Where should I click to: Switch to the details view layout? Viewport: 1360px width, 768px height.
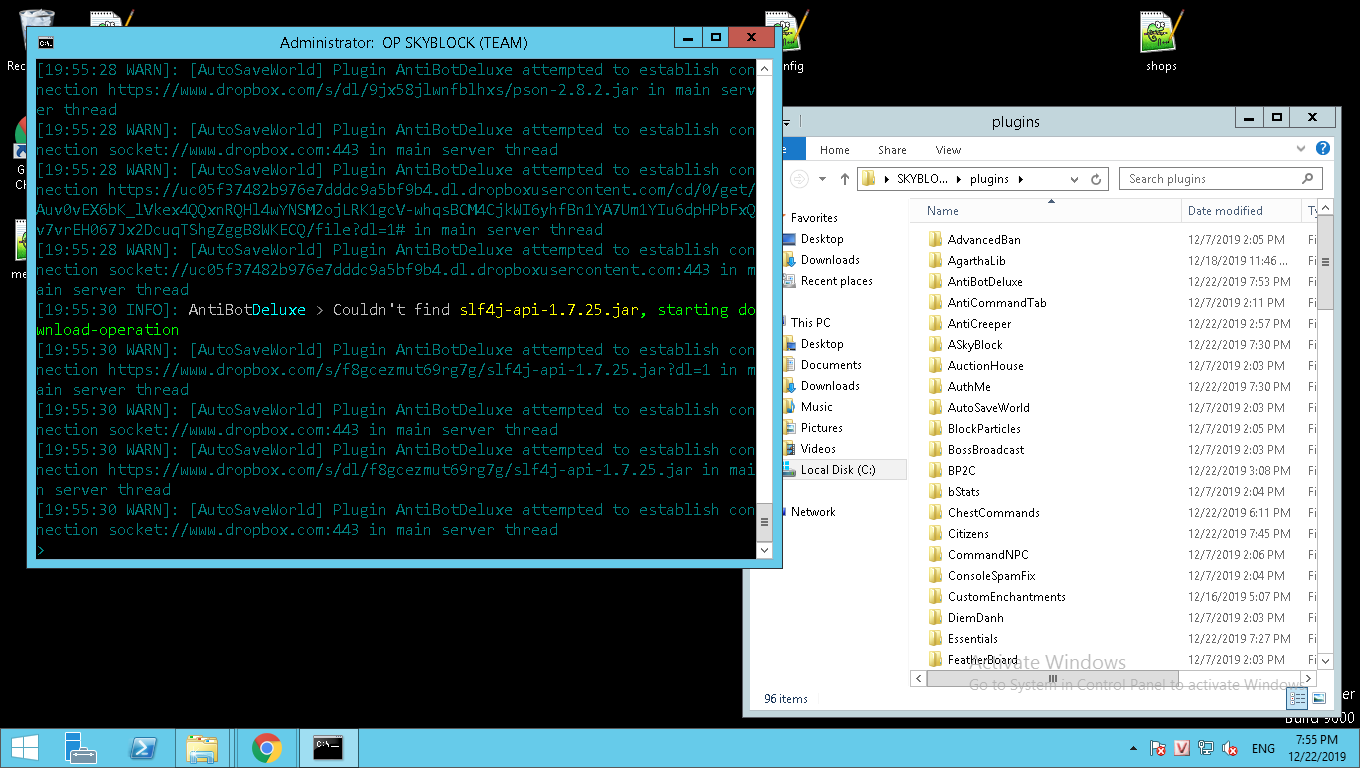(1297, 698)
